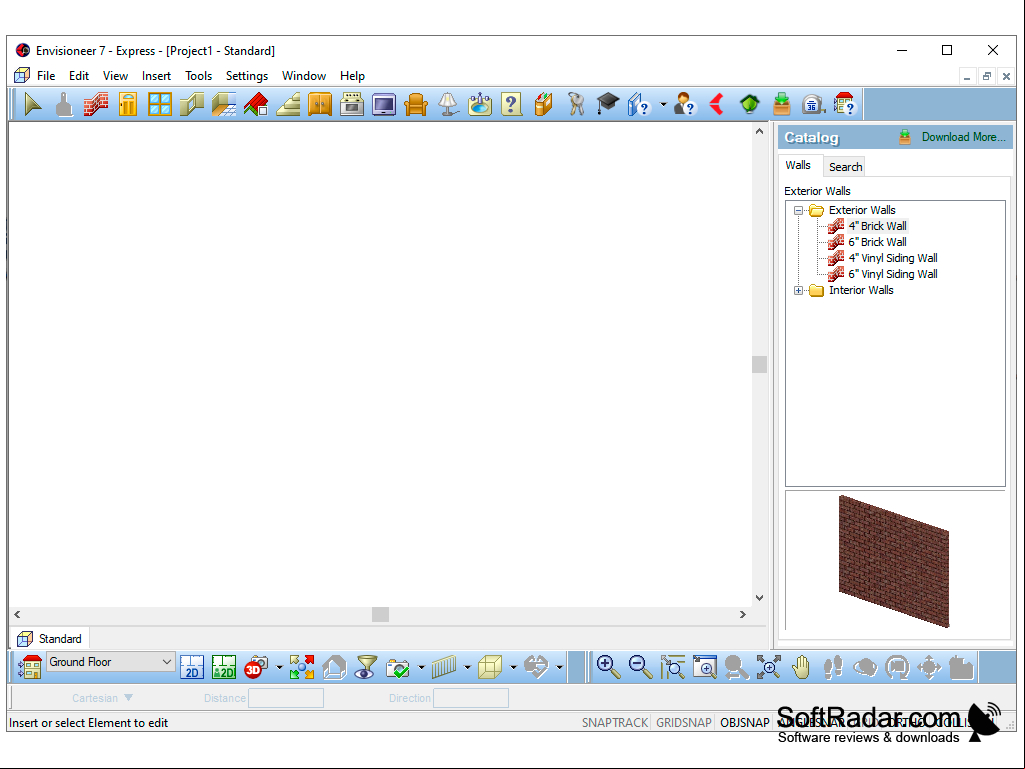Screen dimensions: 1025x769
Task: Choose the Doors tool icon
Action: pos(128,105)
